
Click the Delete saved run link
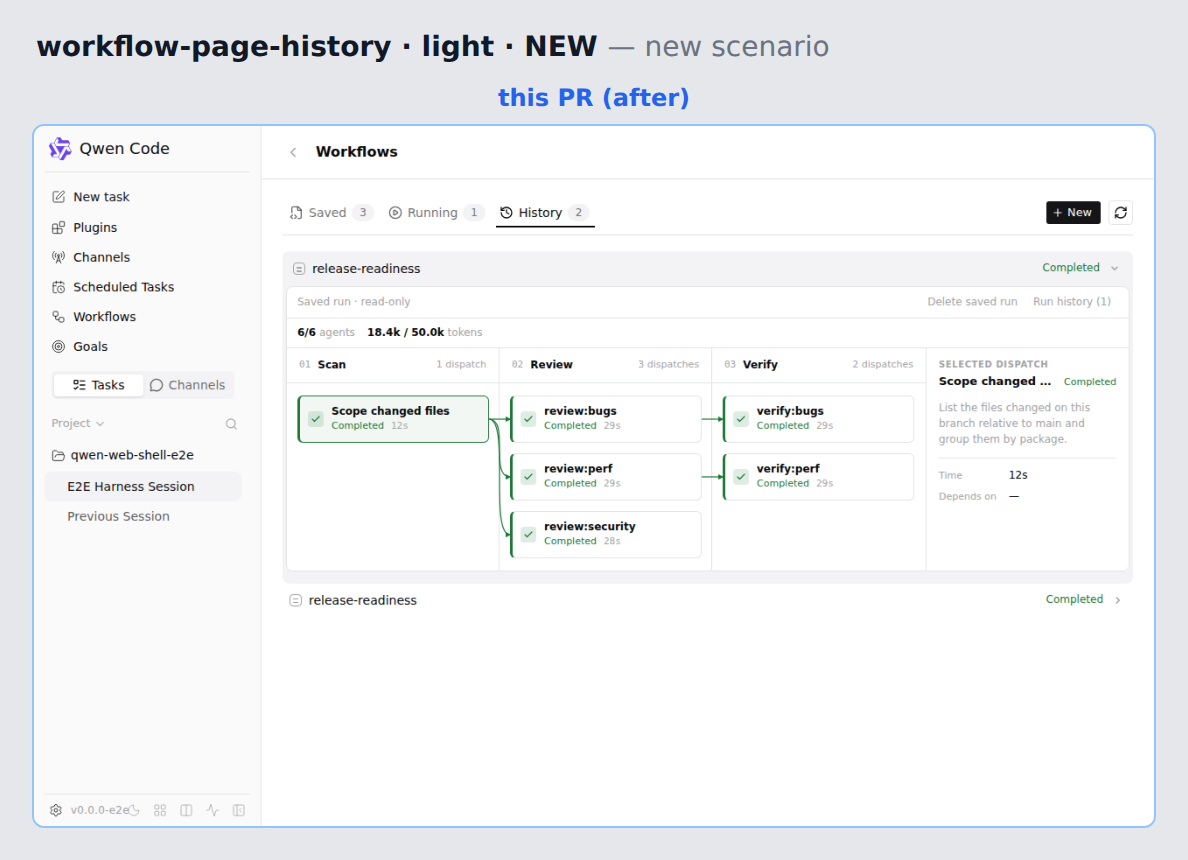point(972,302)
